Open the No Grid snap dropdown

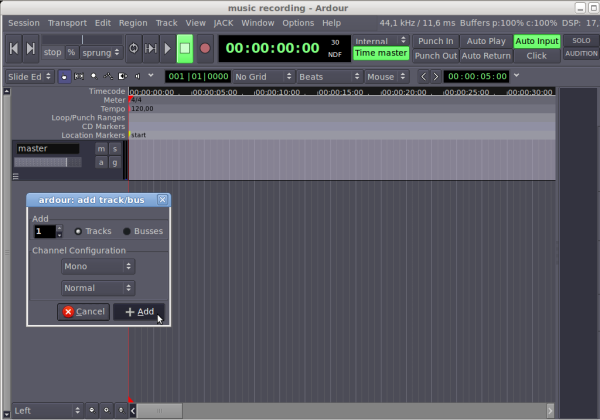264,77
